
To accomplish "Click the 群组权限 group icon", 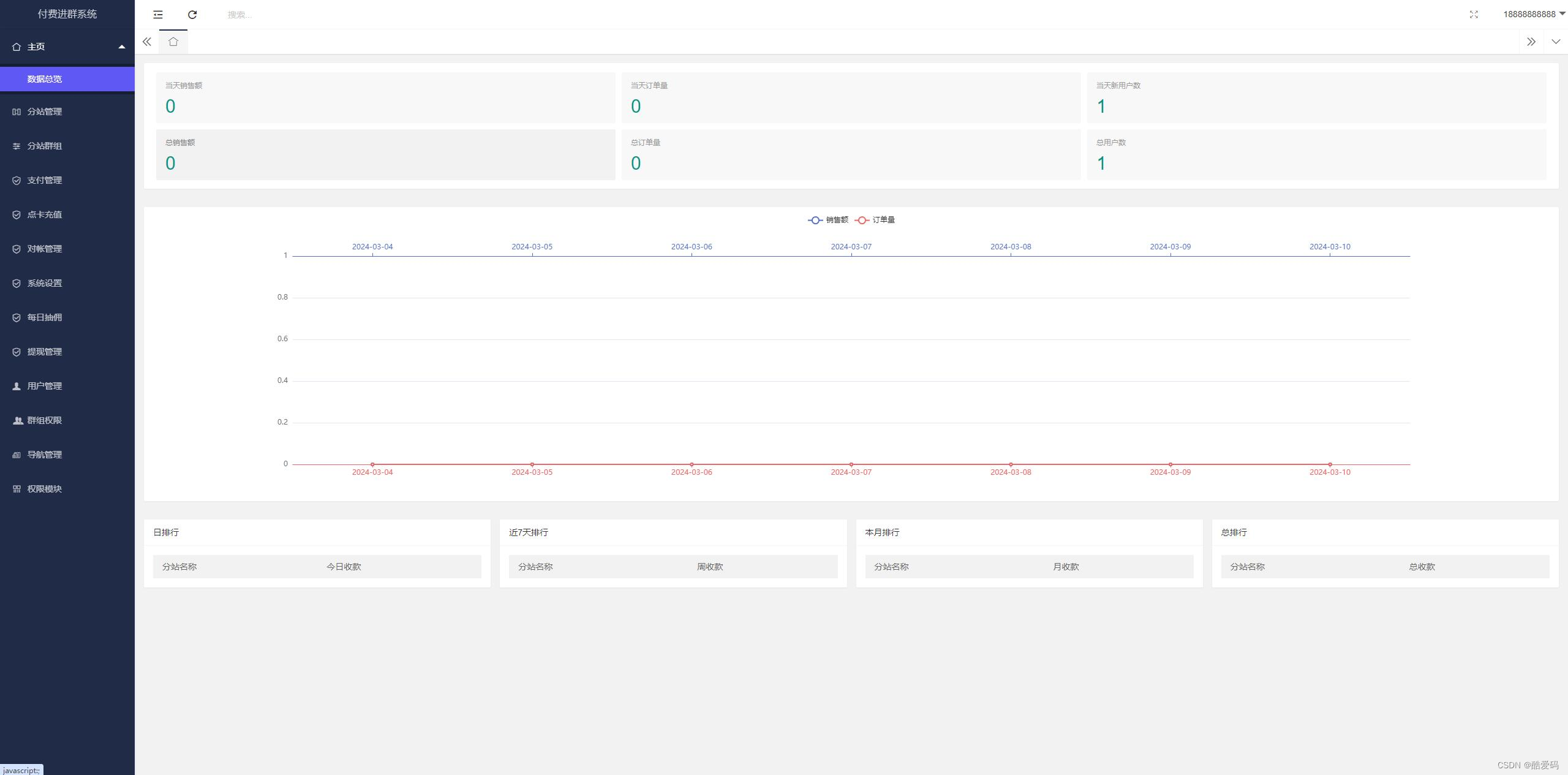I will (x=18, y=420).
